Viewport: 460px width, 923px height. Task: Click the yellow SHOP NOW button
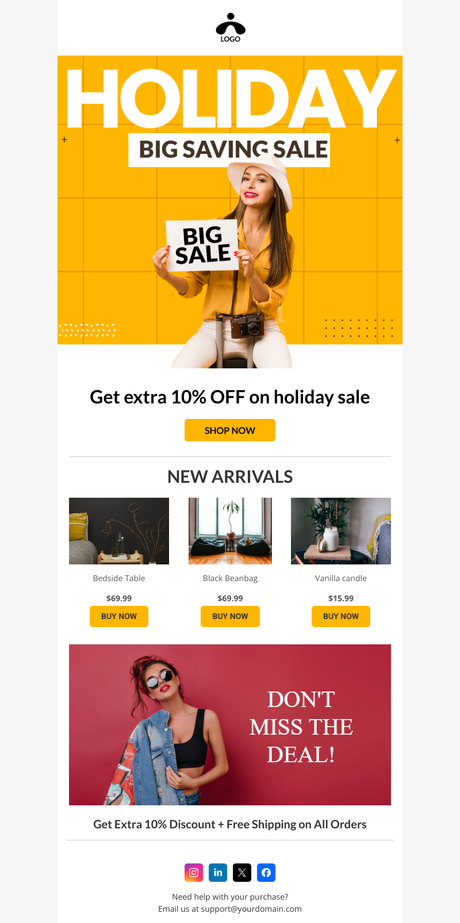[x=230, y=430]
